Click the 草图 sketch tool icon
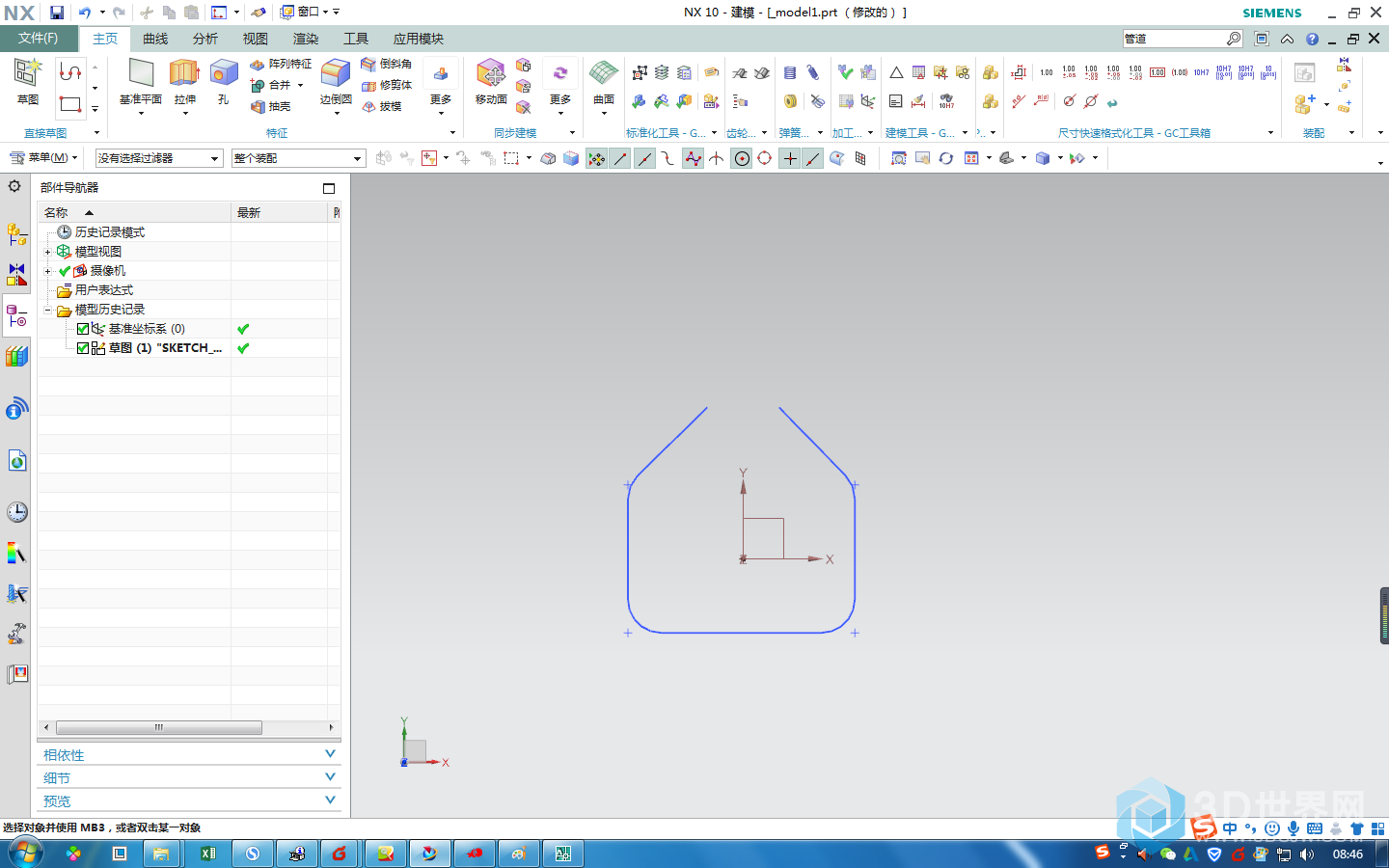This screenshot has width=1389, height=868. pyautogui.click(x=27, y=82)
